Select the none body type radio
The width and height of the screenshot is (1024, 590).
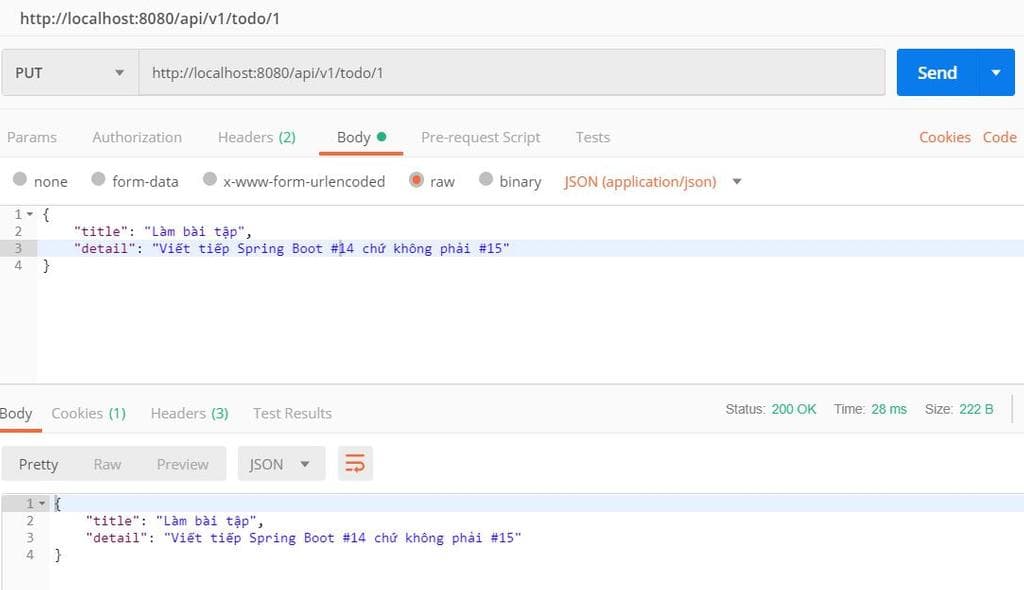[20, 179]
